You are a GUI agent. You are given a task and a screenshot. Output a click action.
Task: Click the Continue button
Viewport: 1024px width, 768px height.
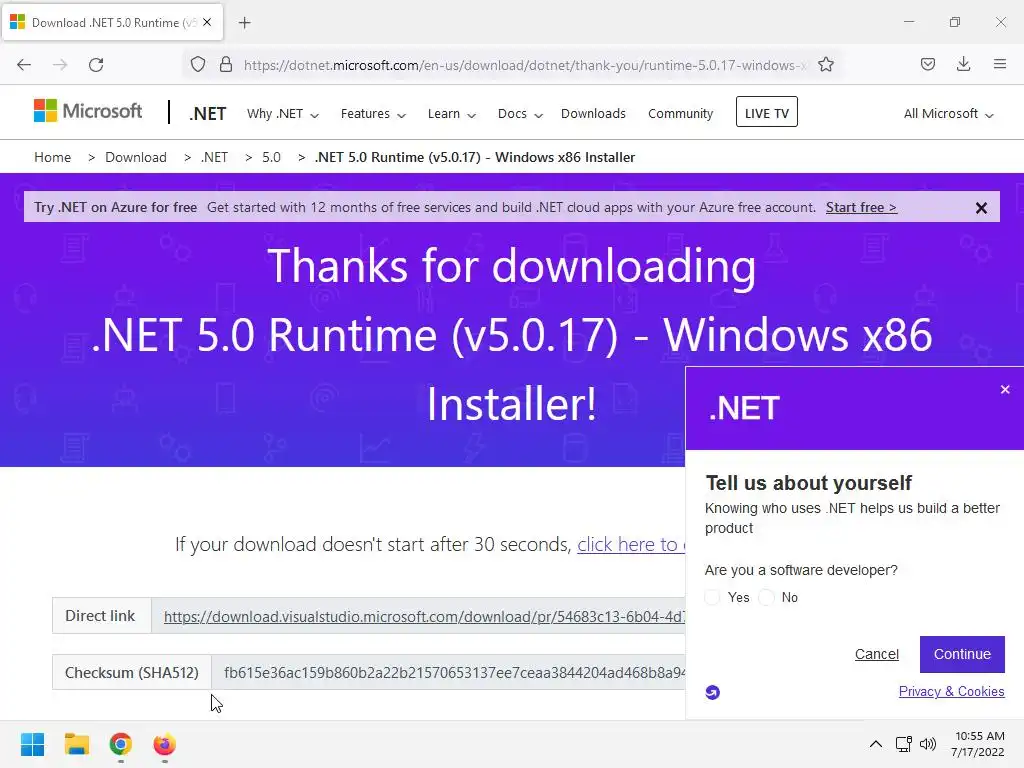point(962,654)
